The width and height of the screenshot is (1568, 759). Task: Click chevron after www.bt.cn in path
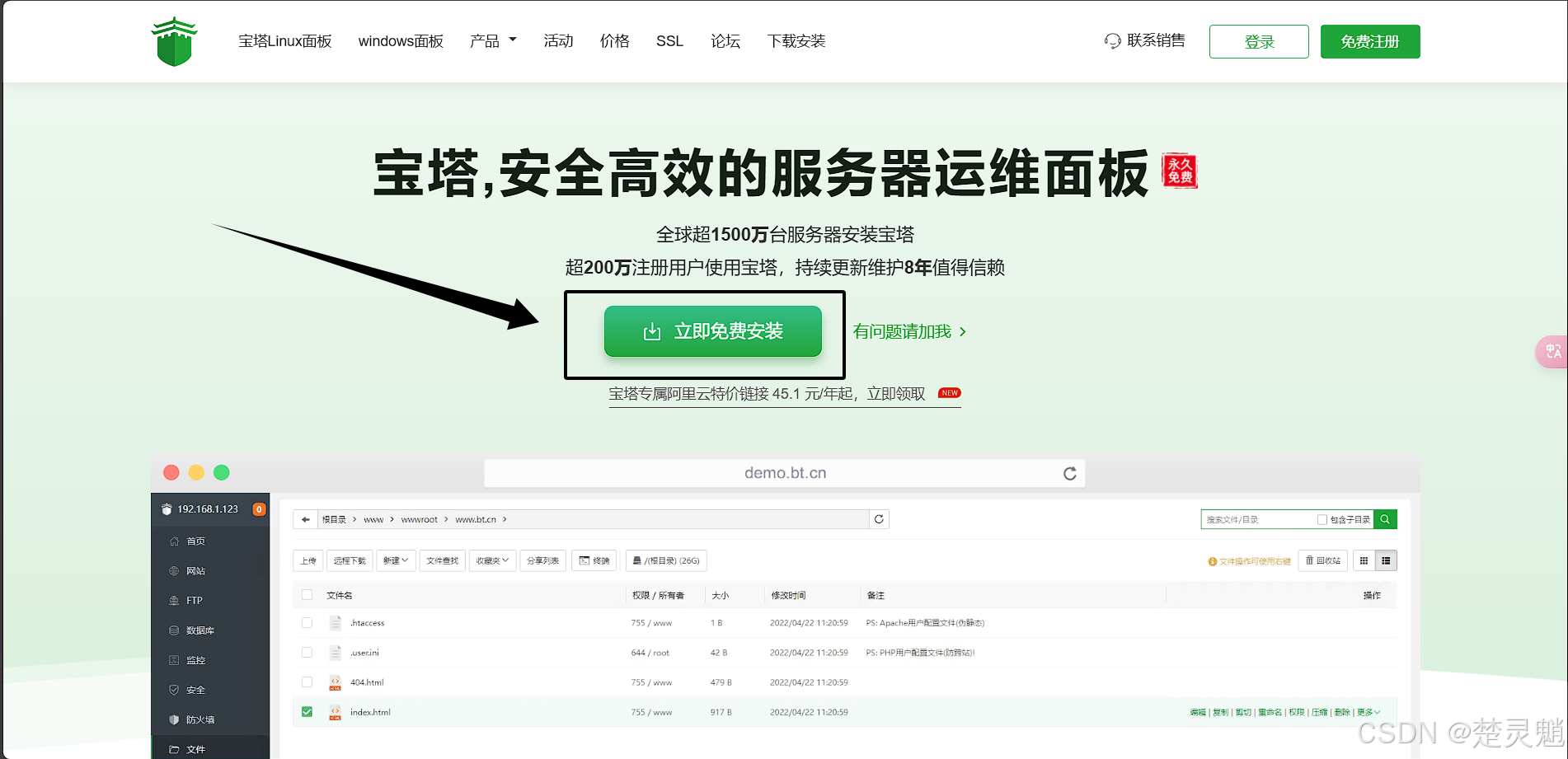(505, 519)
